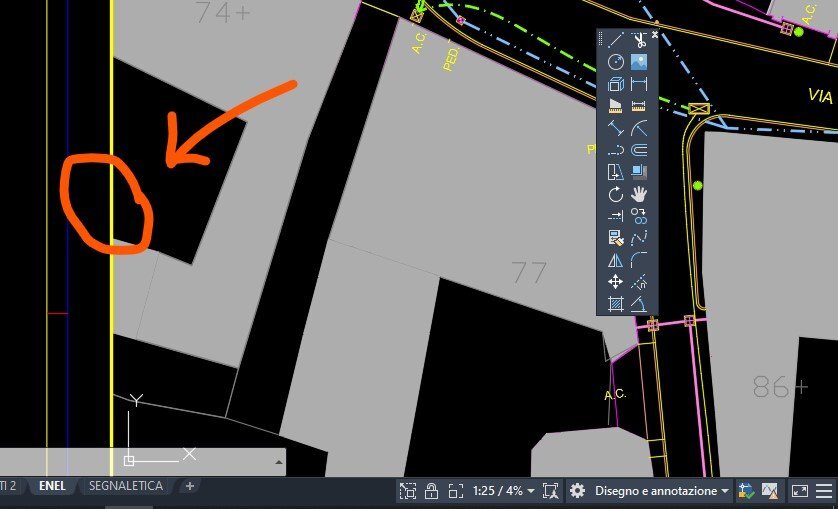
Task: Select the Mirror tool
Action: [x=616, y=260]
